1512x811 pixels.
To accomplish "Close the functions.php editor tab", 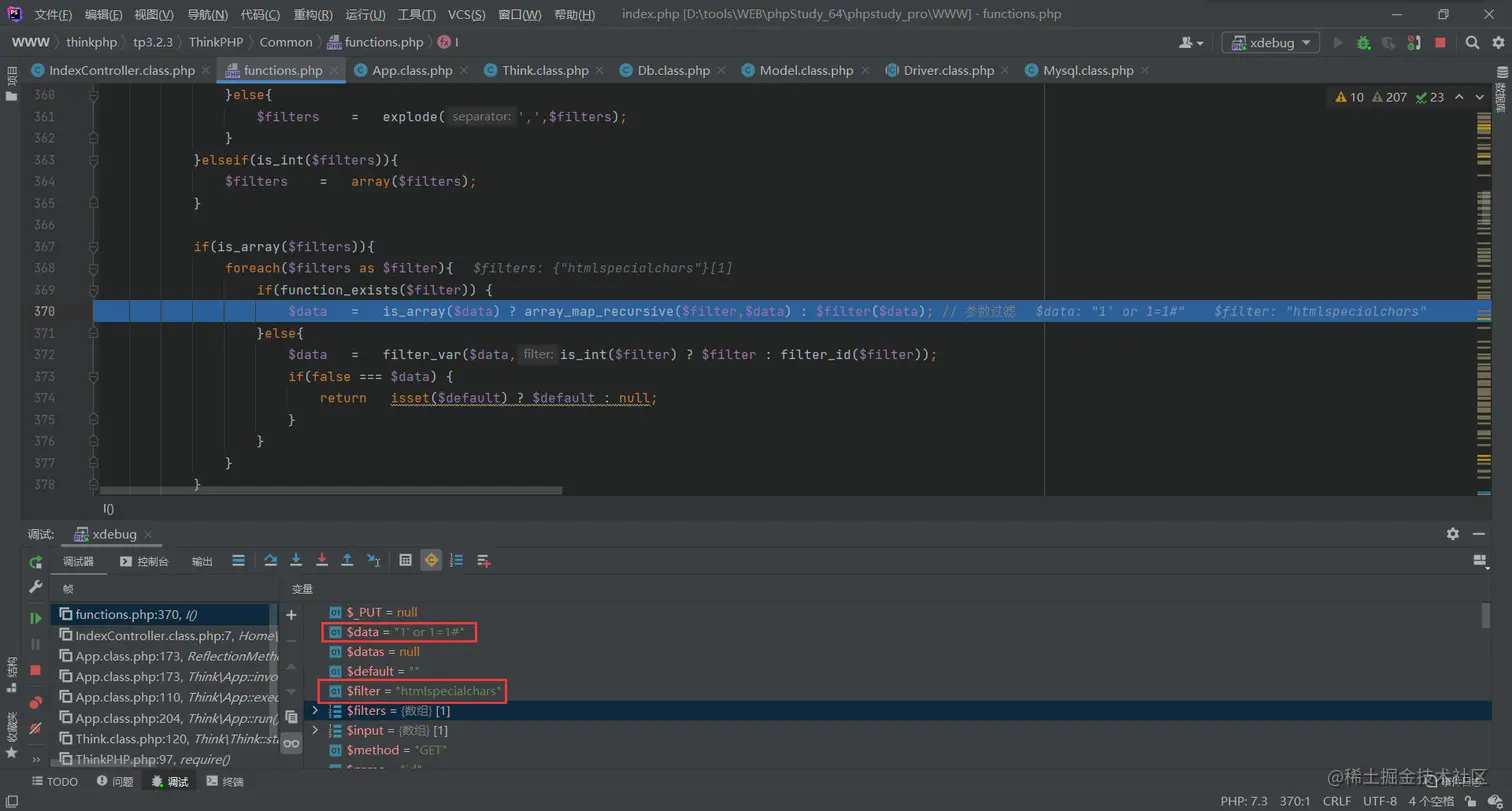I will click(335, 70).
